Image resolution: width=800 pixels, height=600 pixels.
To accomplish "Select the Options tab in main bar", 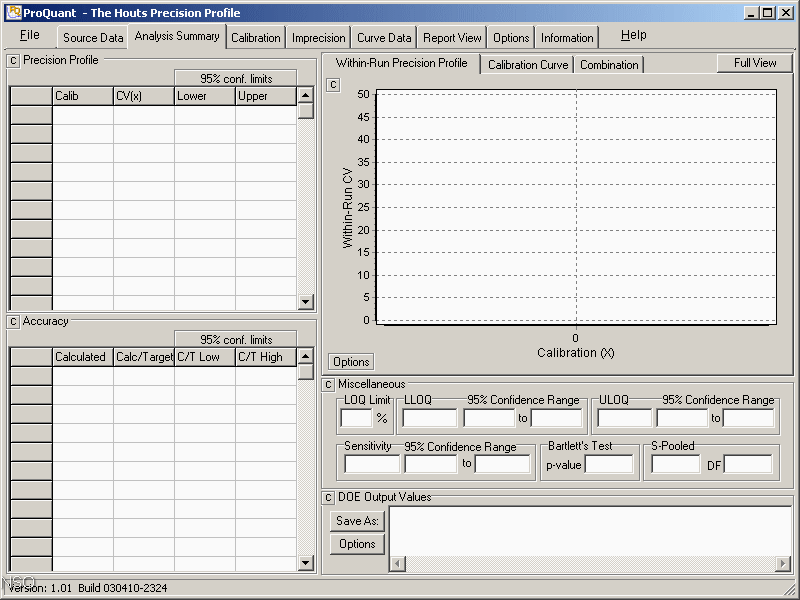I will [x=511, y=38].
